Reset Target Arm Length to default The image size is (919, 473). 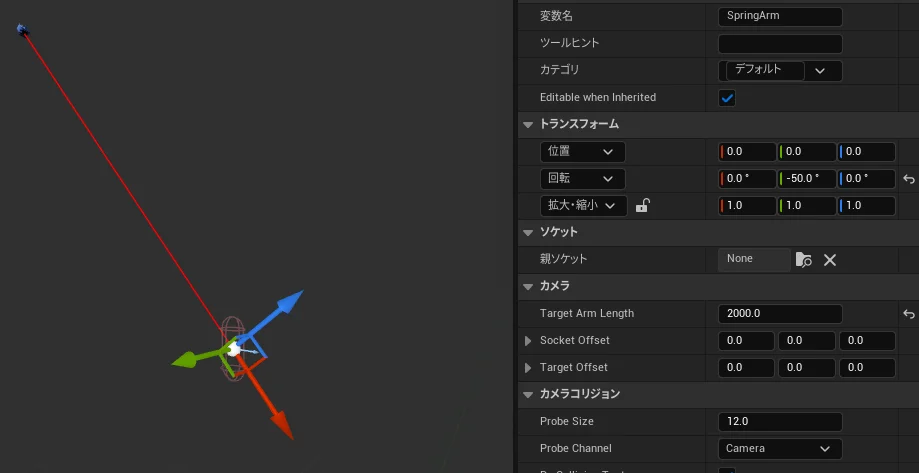[x=908, y=314]
